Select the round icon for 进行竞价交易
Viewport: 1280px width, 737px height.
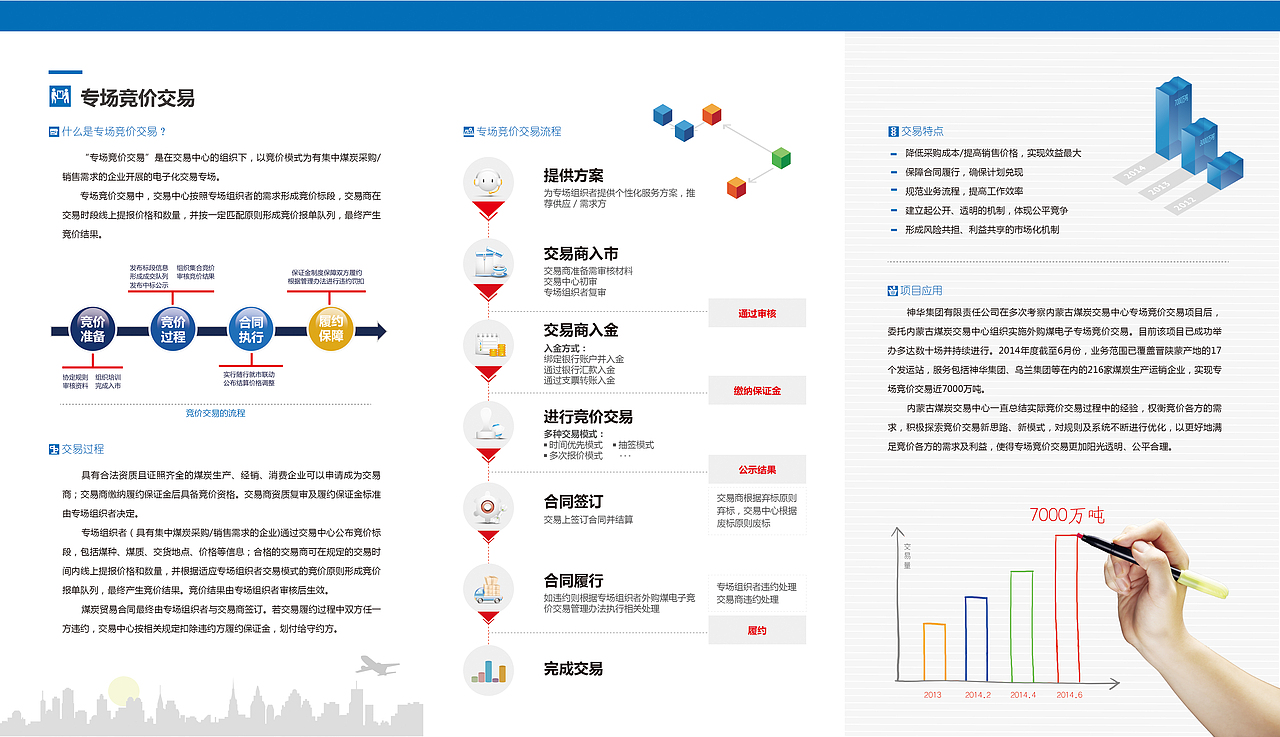point(488,426)
